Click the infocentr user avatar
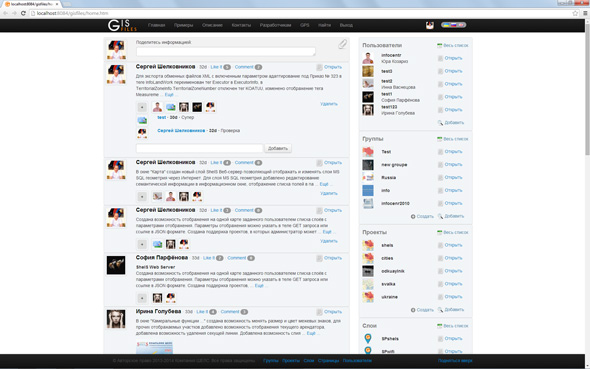 coord(368,58)
